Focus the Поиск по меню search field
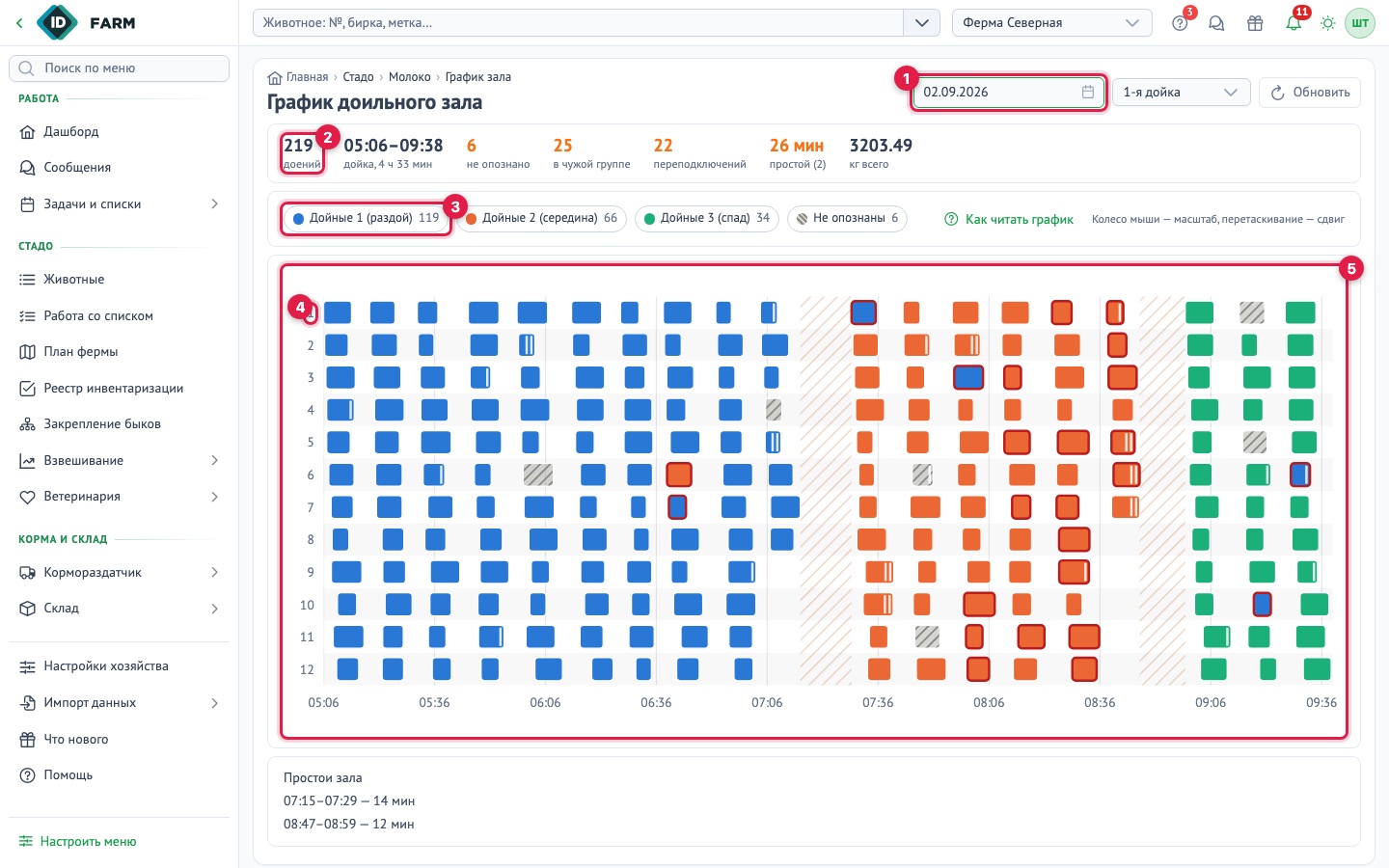The height and width of the screenshot is (868, 1389). click(119, 68)
